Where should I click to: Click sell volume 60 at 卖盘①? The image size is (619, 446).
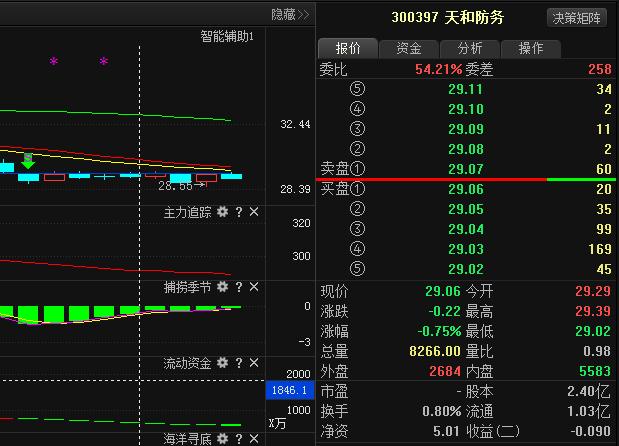pyautogui.click(x=604, y=169)
